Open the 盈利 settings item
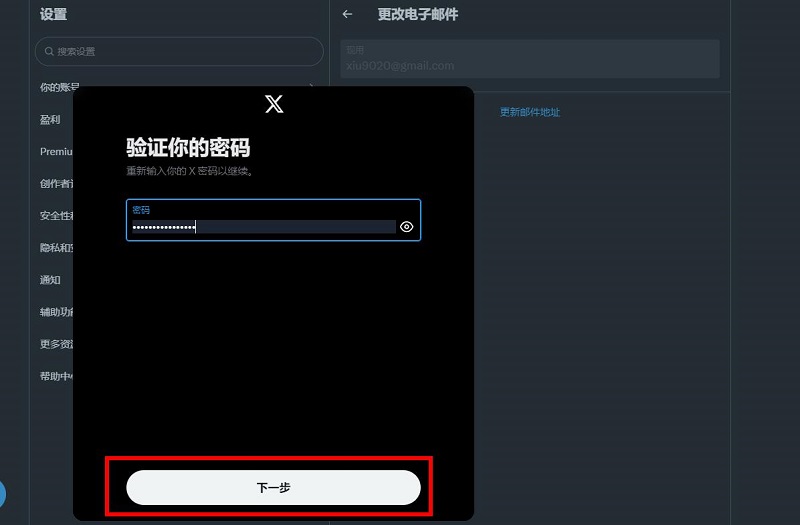This screenshot has width=800, height=525. point(50,119)
